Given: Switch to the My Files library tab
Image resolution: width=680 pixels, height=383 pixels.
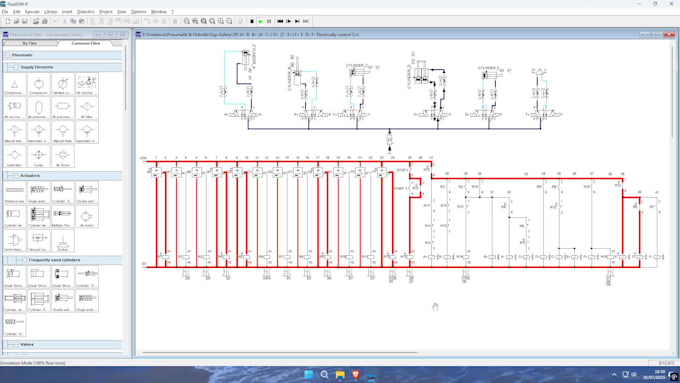Looking at the screenshot, I should click(29, 43).
